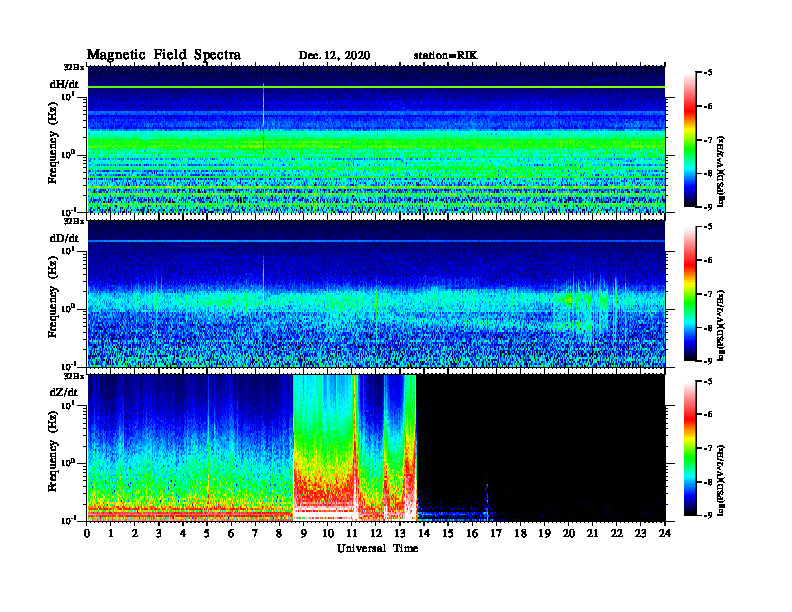This screenshot has width=792, height=612.
Task: Click the '-7' tick on dZ/dt color bar
Action: 708,448
